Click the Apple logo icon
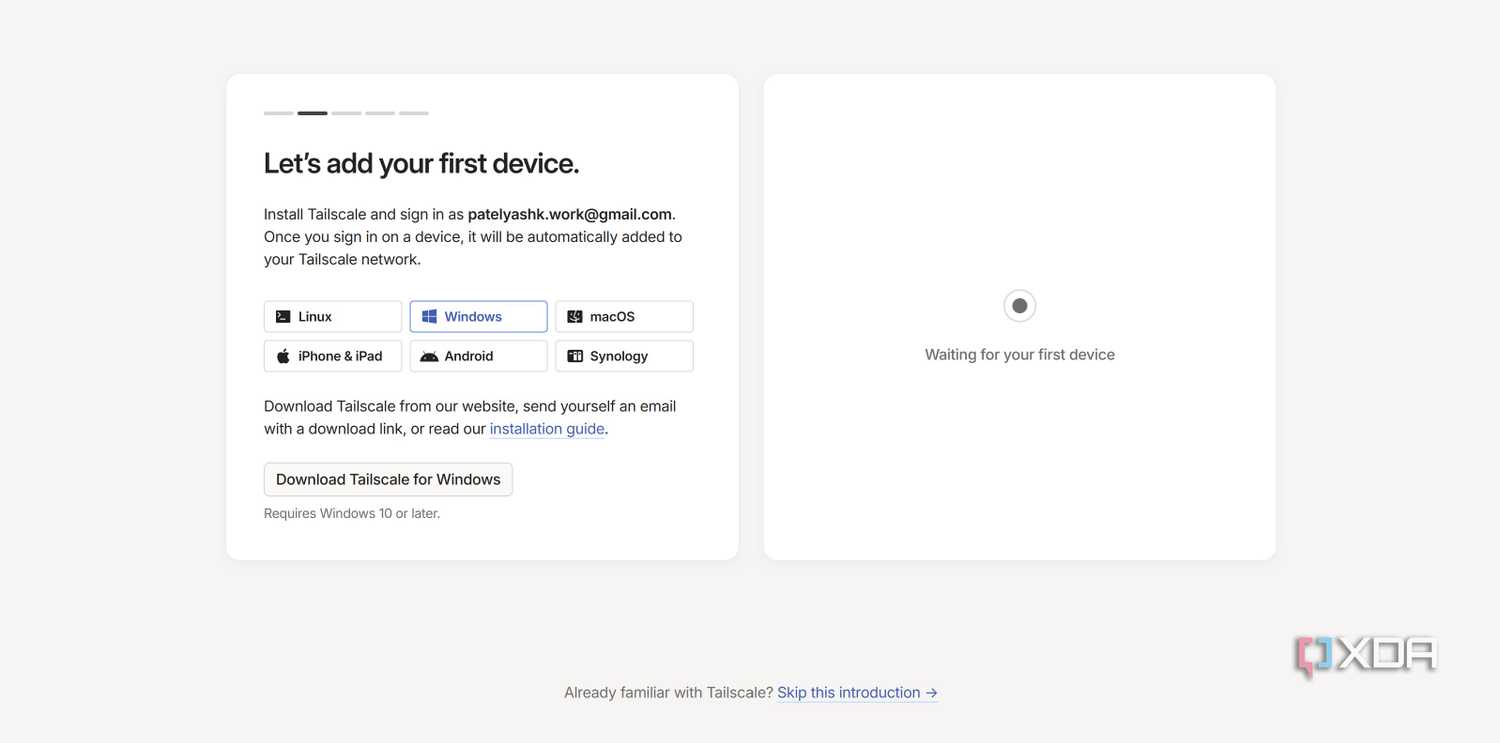 tap(283, 356)
